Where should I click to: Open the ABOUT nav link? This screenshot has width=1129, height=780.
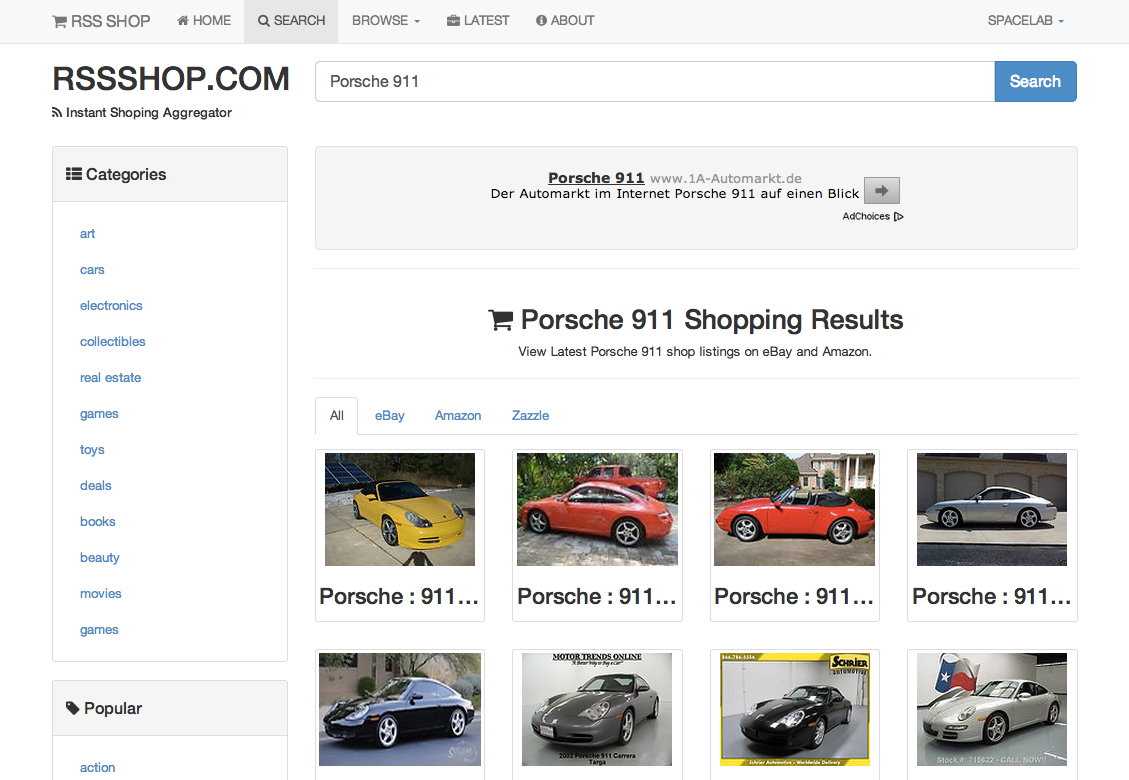coord(565,21)
